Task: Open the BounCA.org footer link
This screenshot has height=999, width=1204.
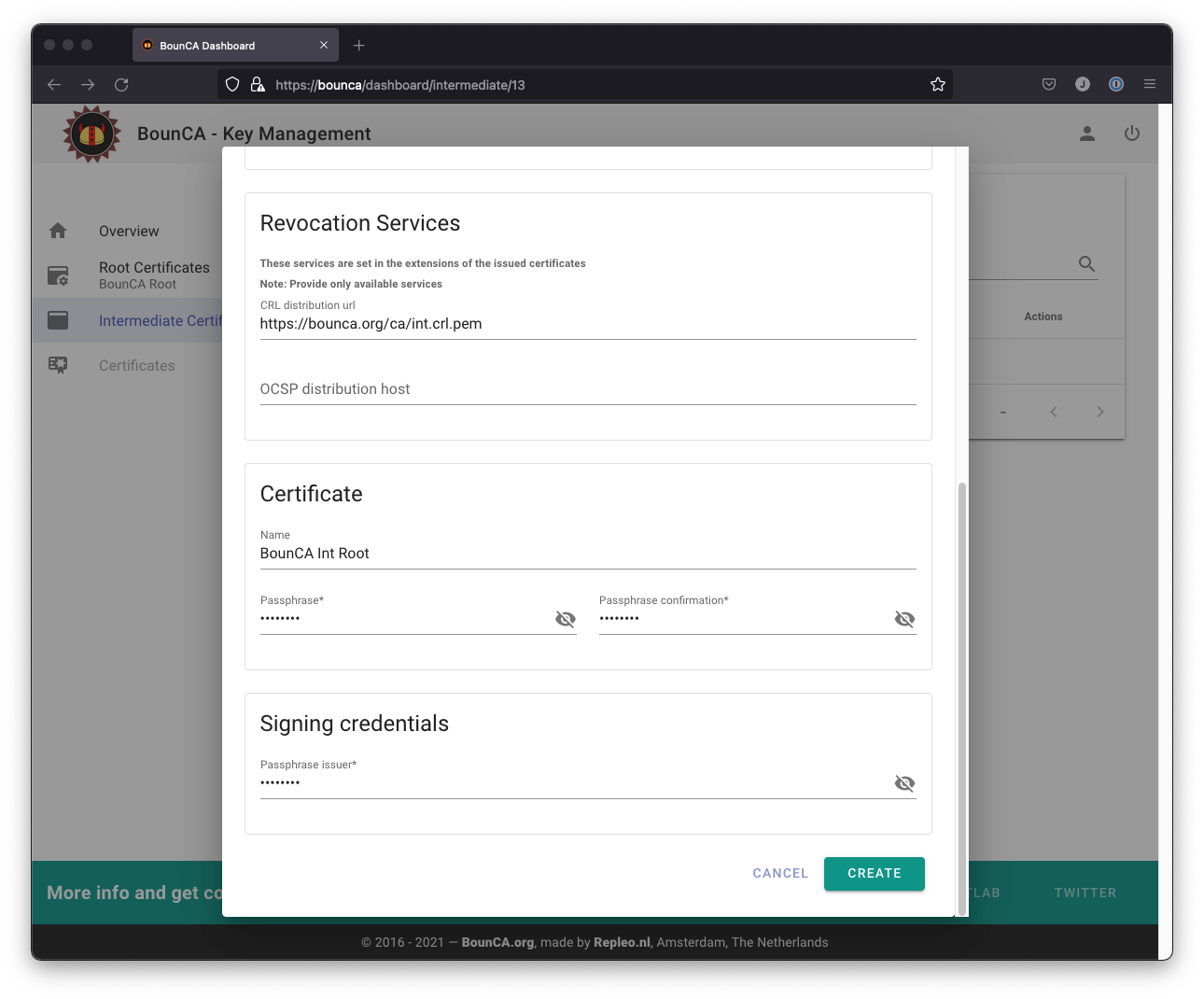Action: [497, 942]
